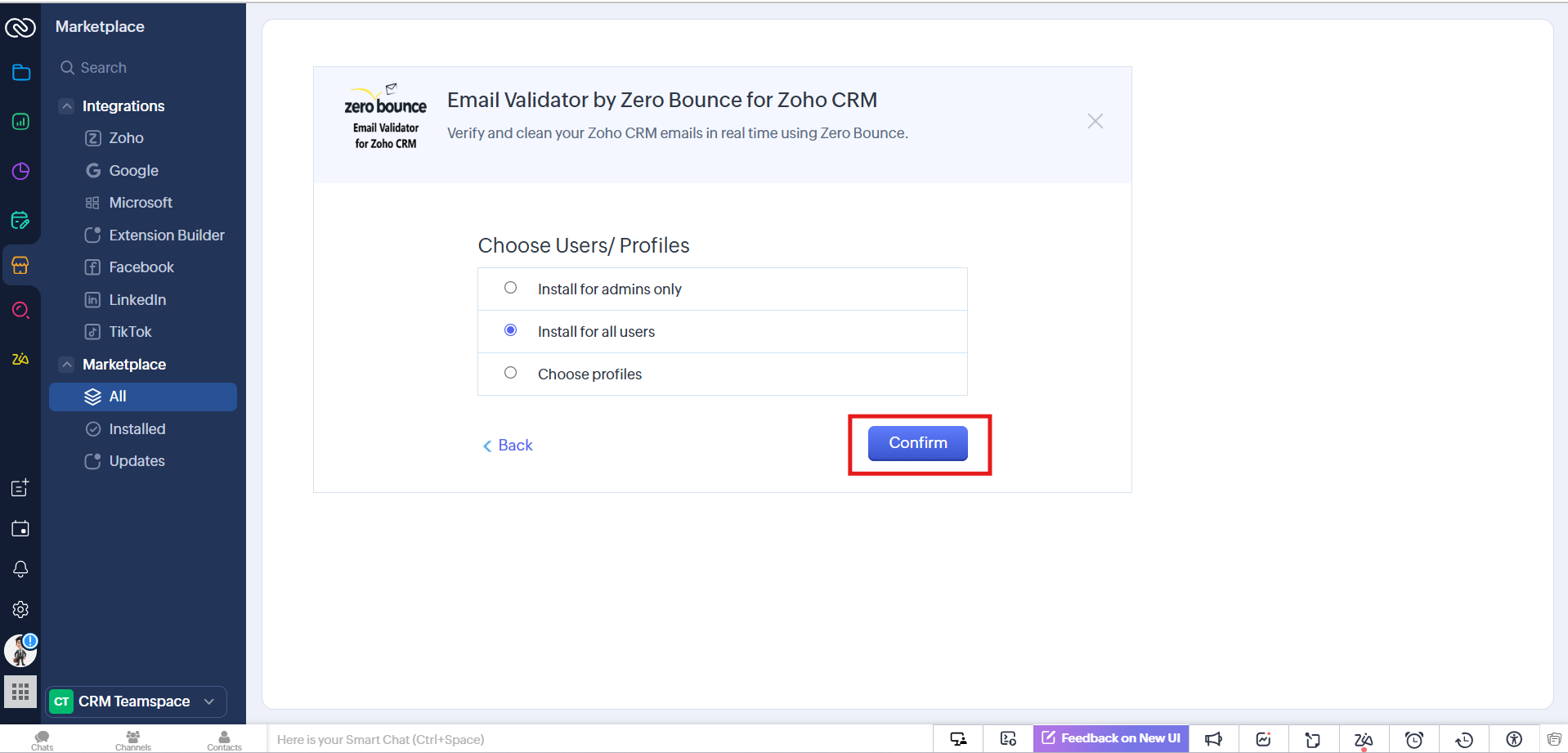Click the Confirm button
The height and width of the screenshot is (753, 1568).
(917, 443)
